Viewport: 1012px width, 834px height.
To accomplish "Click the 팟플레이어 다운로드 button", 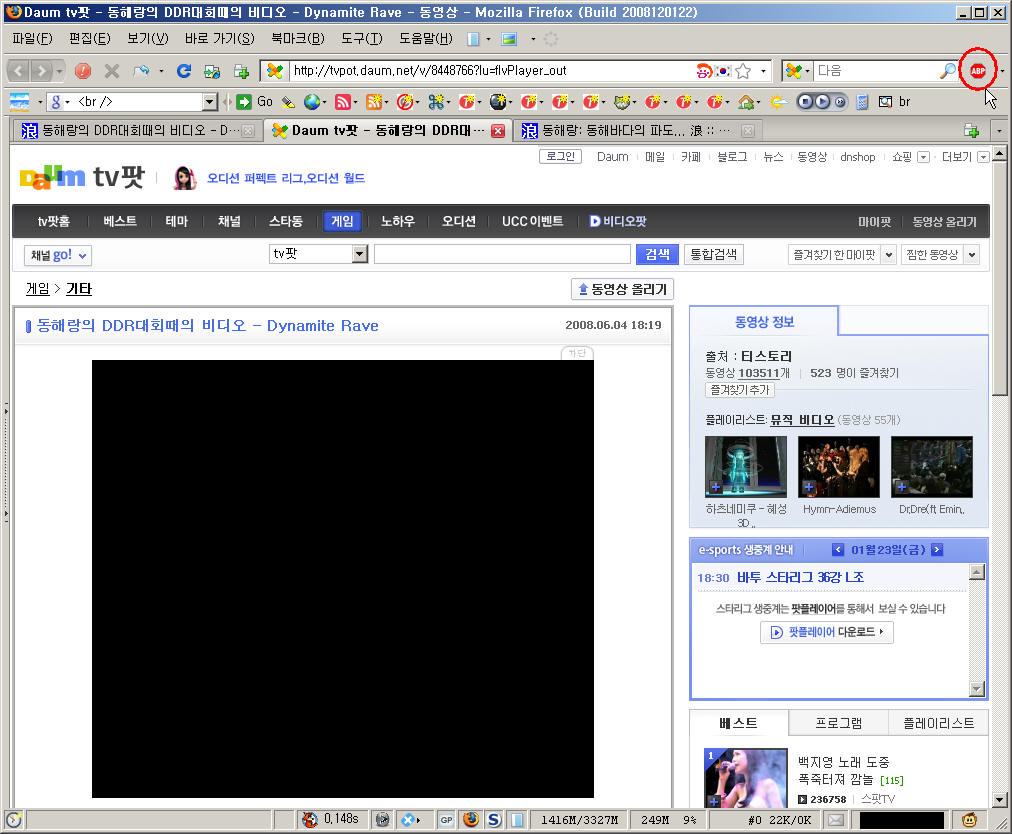I will coord(827,632).
